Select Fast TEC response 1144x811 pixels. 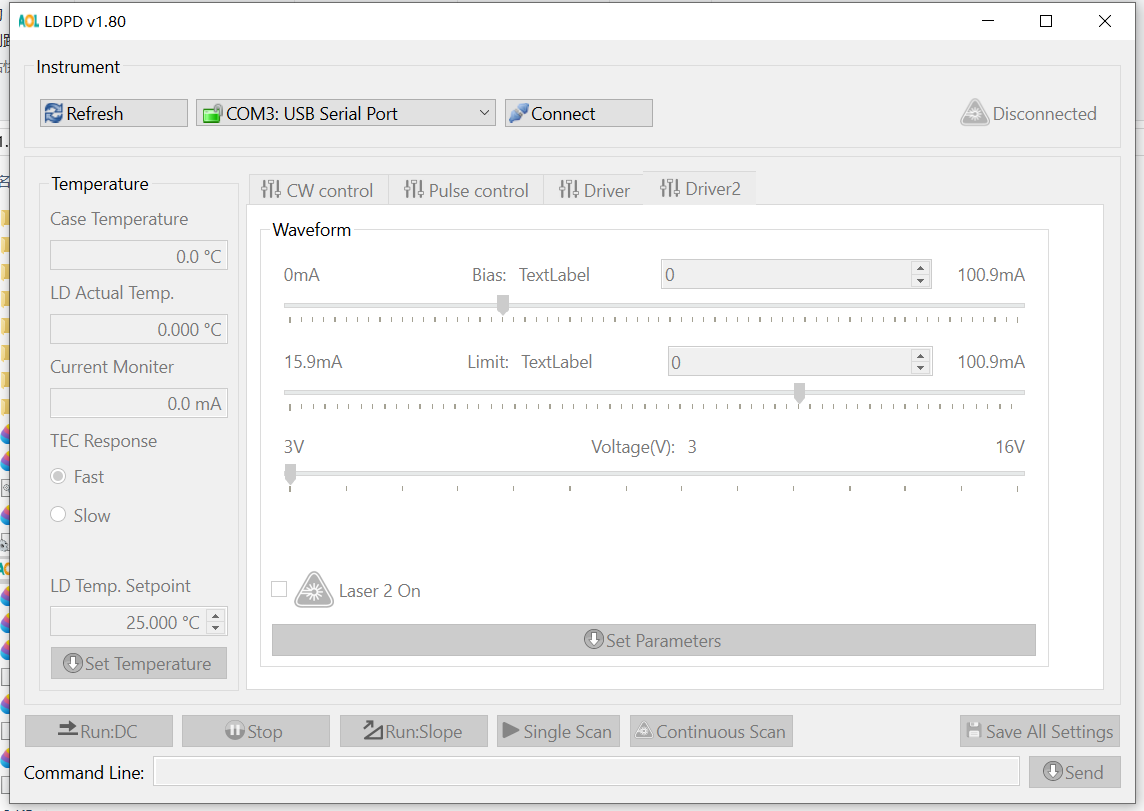coord(58,477)
